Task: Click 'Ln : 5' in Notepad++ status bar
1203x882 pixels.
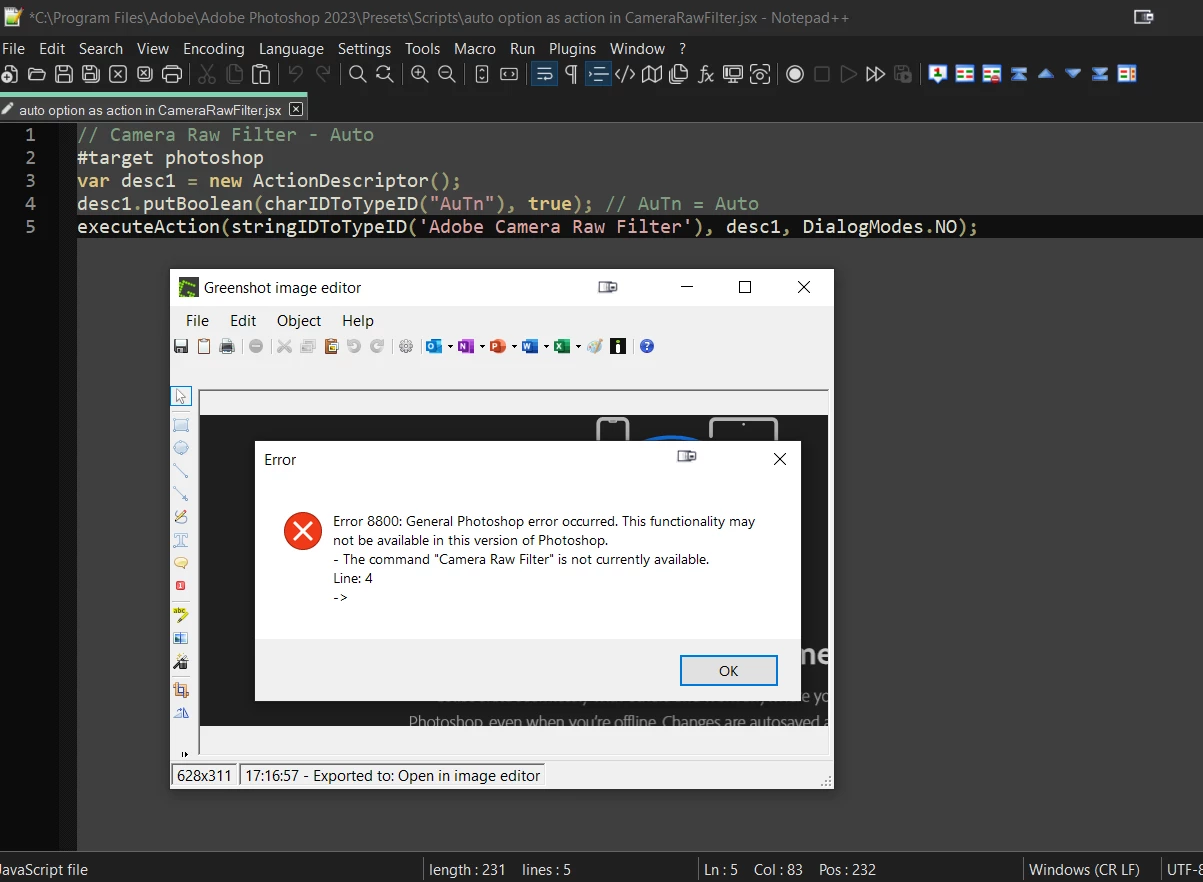Action: (721, 869)
